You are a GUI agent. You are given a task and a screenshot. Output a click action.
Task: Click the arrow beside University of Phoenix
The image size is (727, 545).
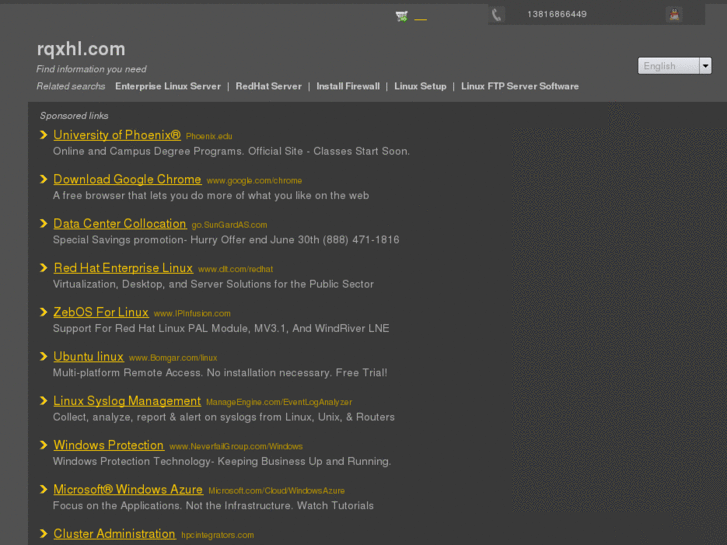coord(44,135)
